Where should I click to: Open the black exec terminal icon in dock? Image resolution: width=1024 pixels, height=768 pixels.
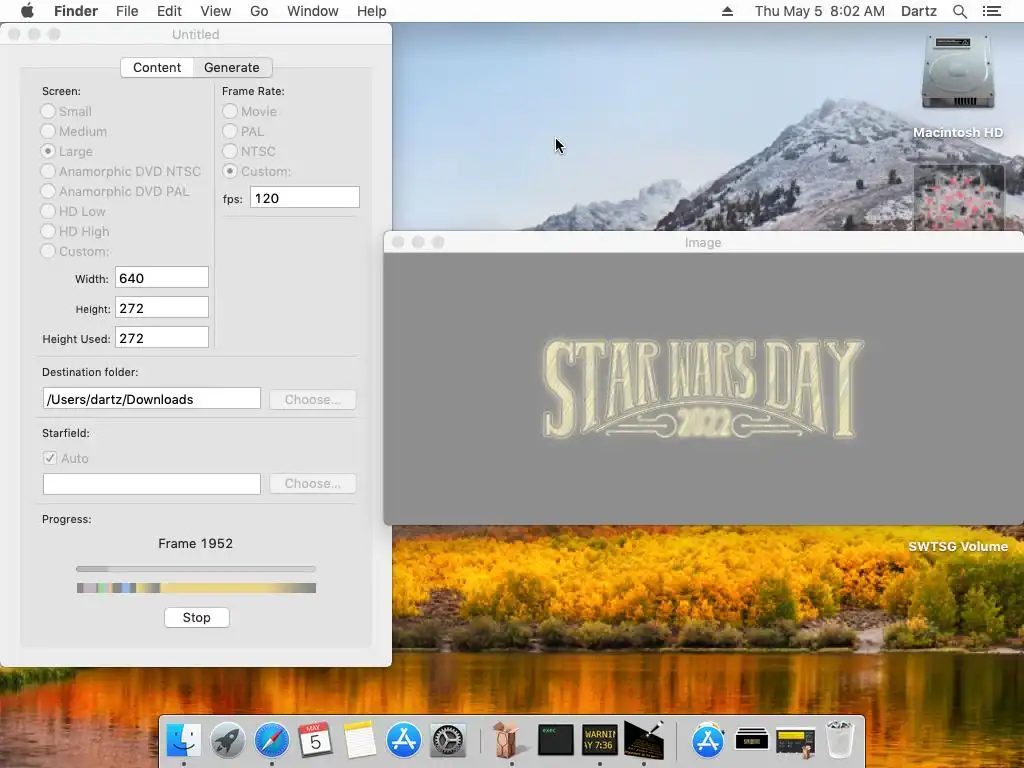(x=556, y=740)
